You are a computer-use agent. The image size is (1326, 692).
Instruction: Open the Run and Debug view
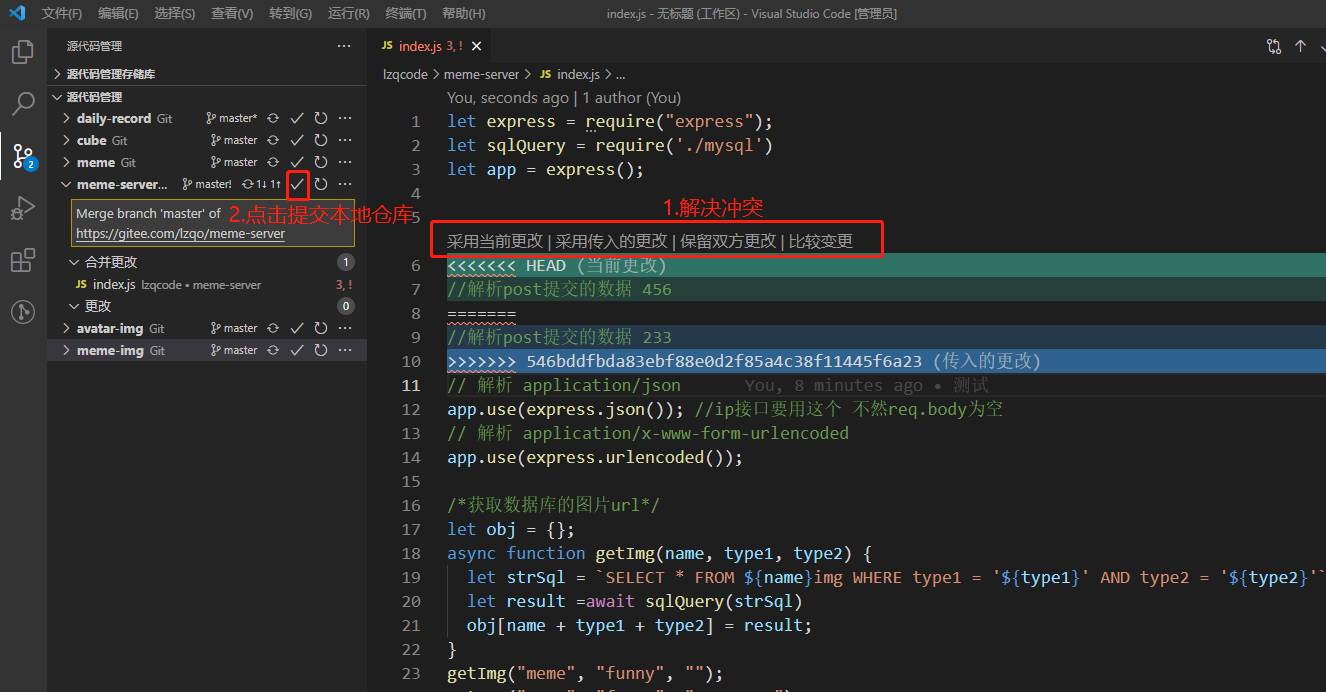click(22, 207)
